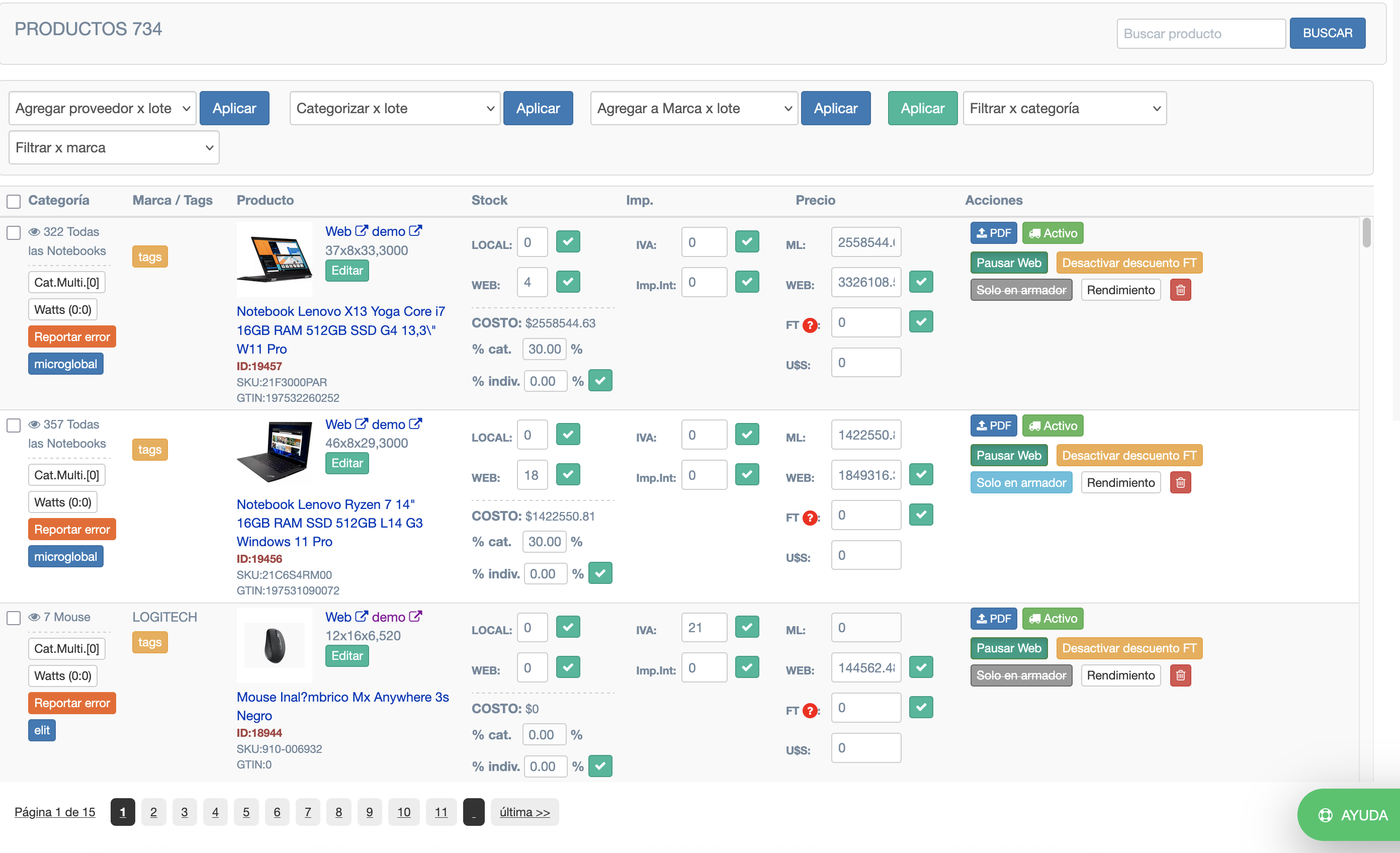
Task: Open the Agregar proveedor x lote dropdown
Action: tap(102, 109)
